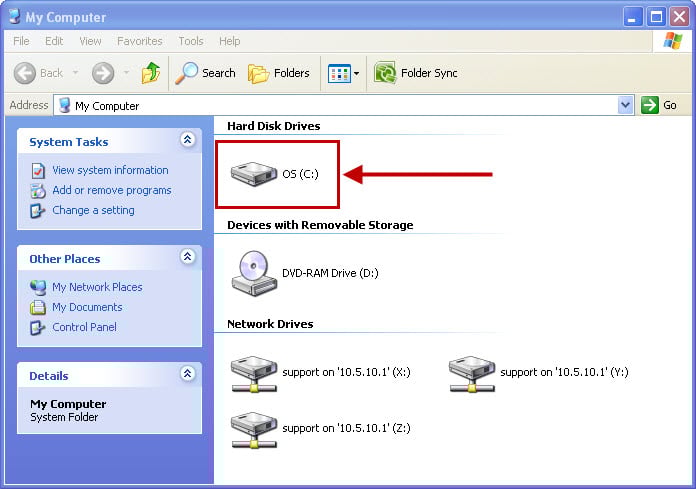The width and height of the screenshot is (696, 489).
Task: Select the network drive support (X:)
Action: pyautogui.click(x=254, y=374)
